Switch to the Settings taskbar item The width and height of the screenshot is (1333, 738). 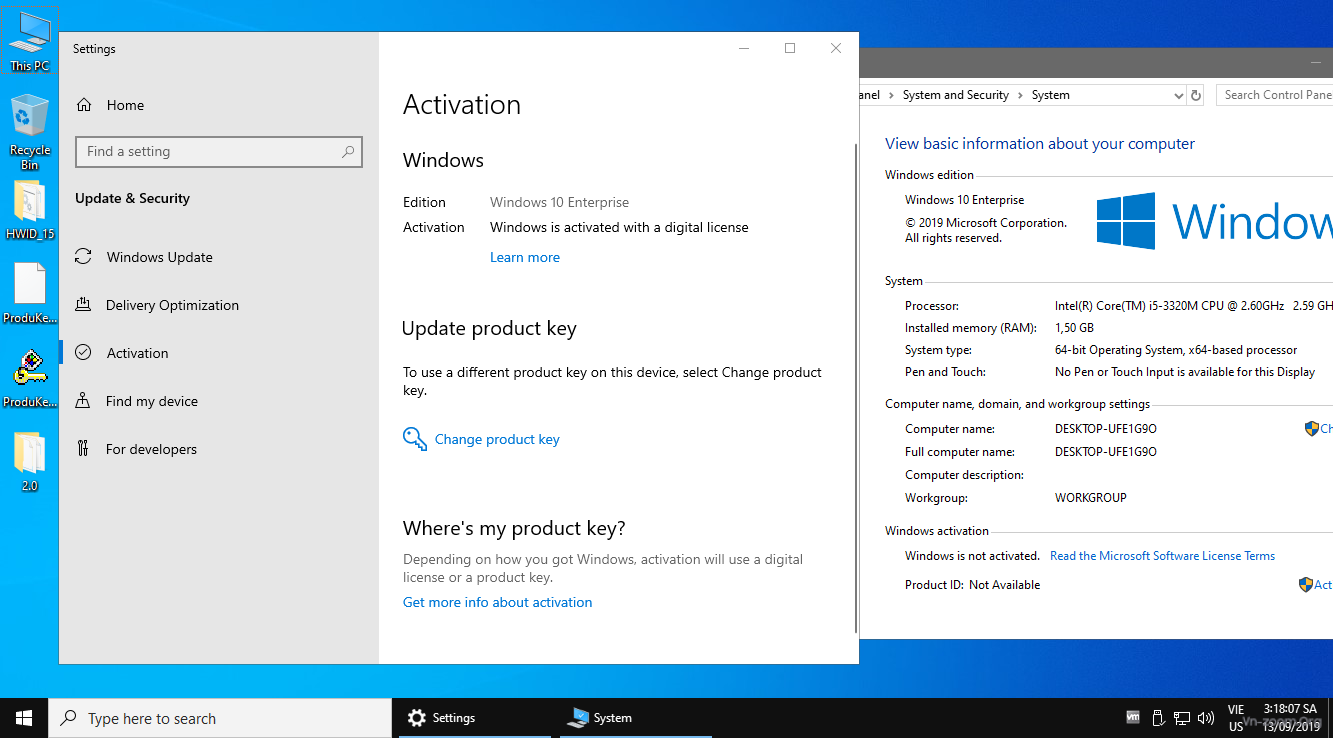coord(475,718)
